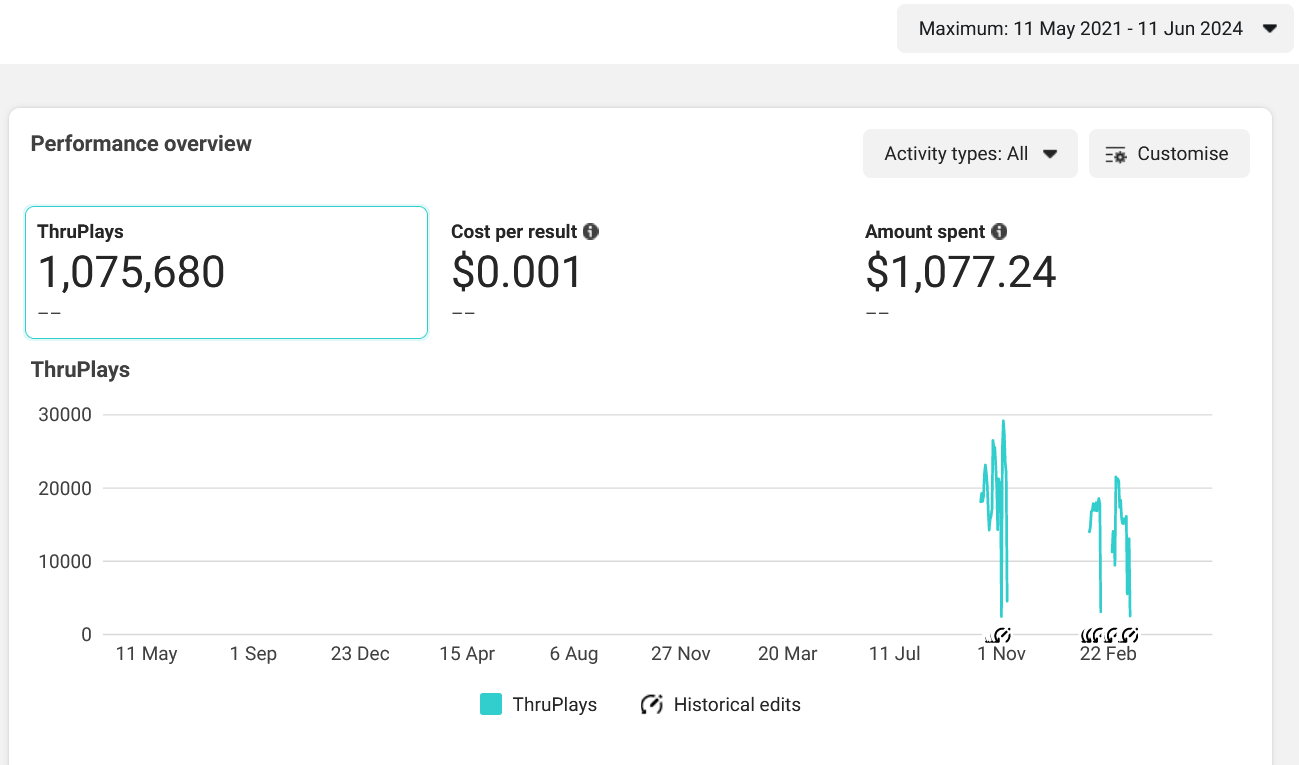Click the Historical edits gauge icon in legend

[651, 704]
